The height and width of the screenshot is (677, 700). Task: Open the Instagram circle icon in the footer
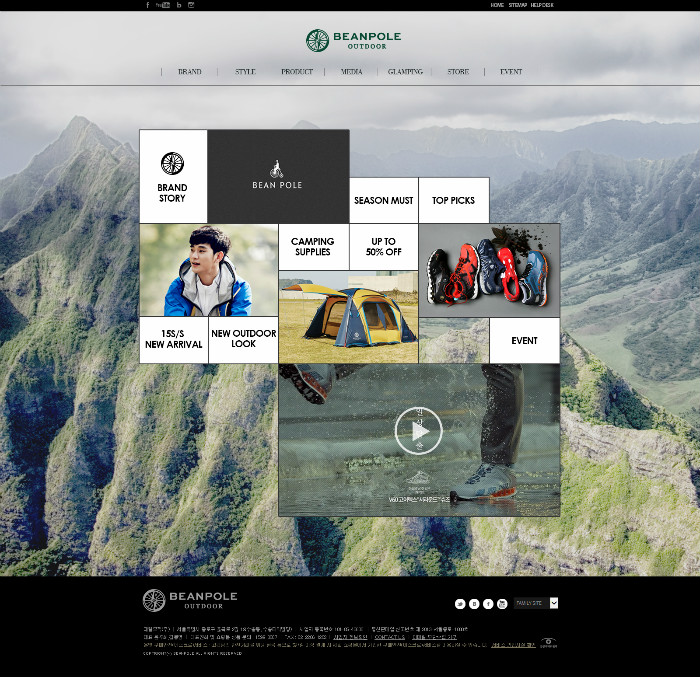502,603
